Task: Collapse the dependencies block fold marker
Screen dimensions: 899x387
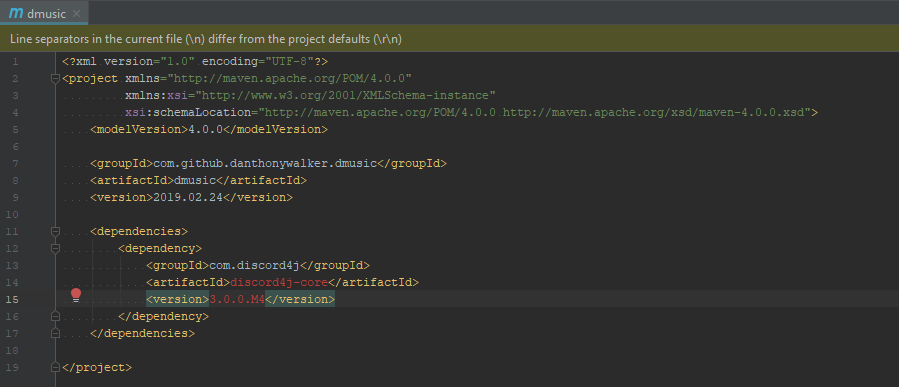Action: [x=56, y=232]
